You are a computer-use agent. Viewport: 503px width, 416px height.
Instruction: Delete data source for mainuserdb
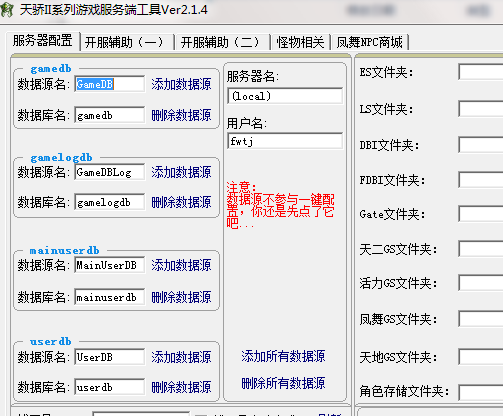pos(181,297)
